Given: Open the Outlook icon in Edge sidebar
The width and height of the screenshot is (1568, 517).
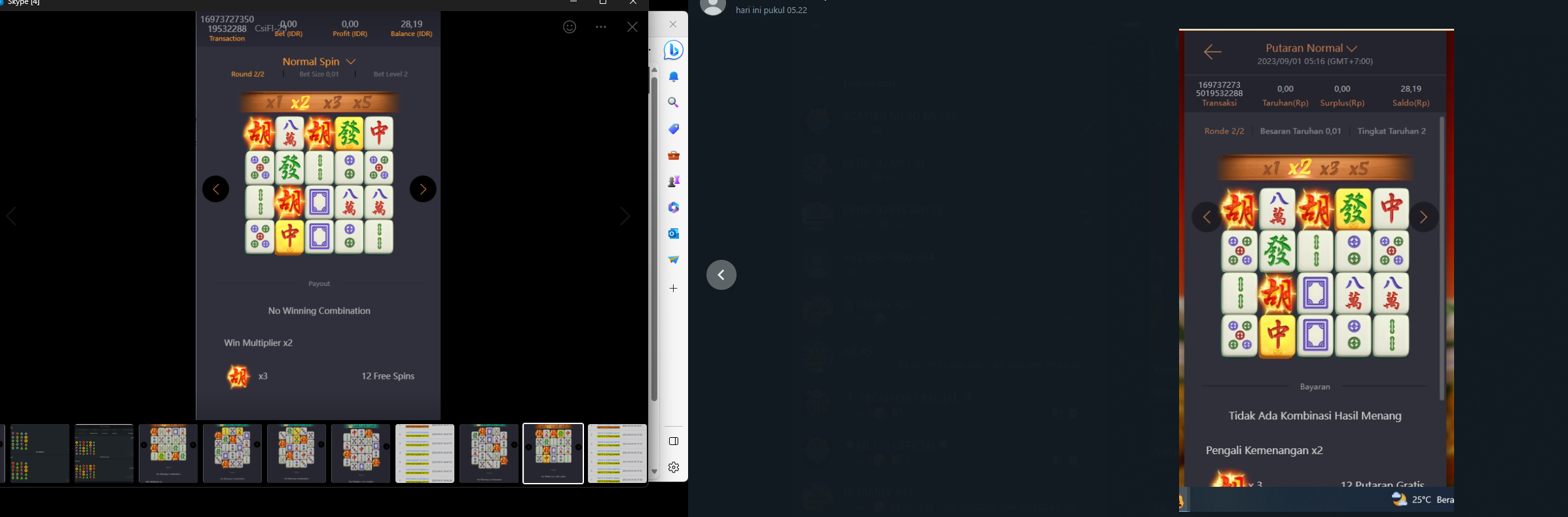Looking at the screenshot, I should point(674,234).
